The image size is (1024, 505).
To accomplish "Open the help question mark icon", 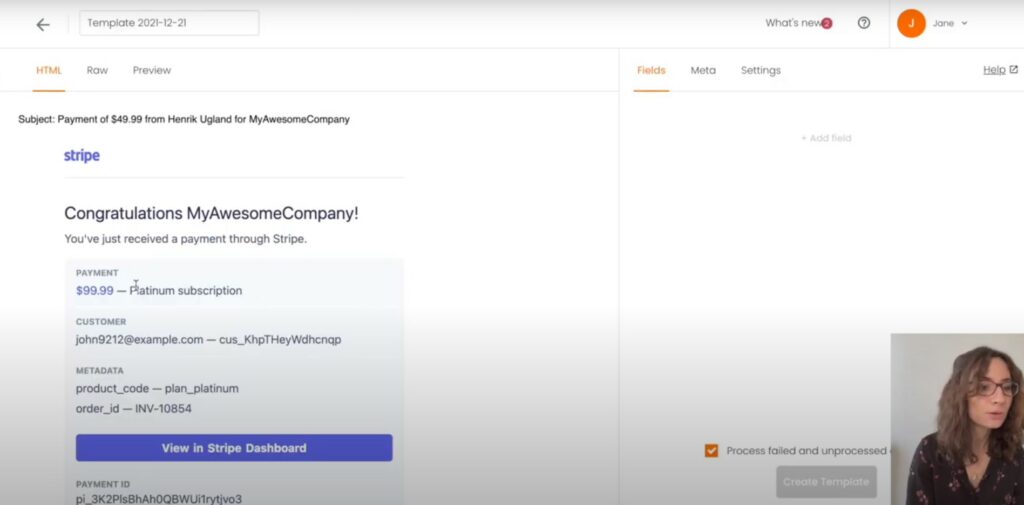I will [x=863, y=23].
